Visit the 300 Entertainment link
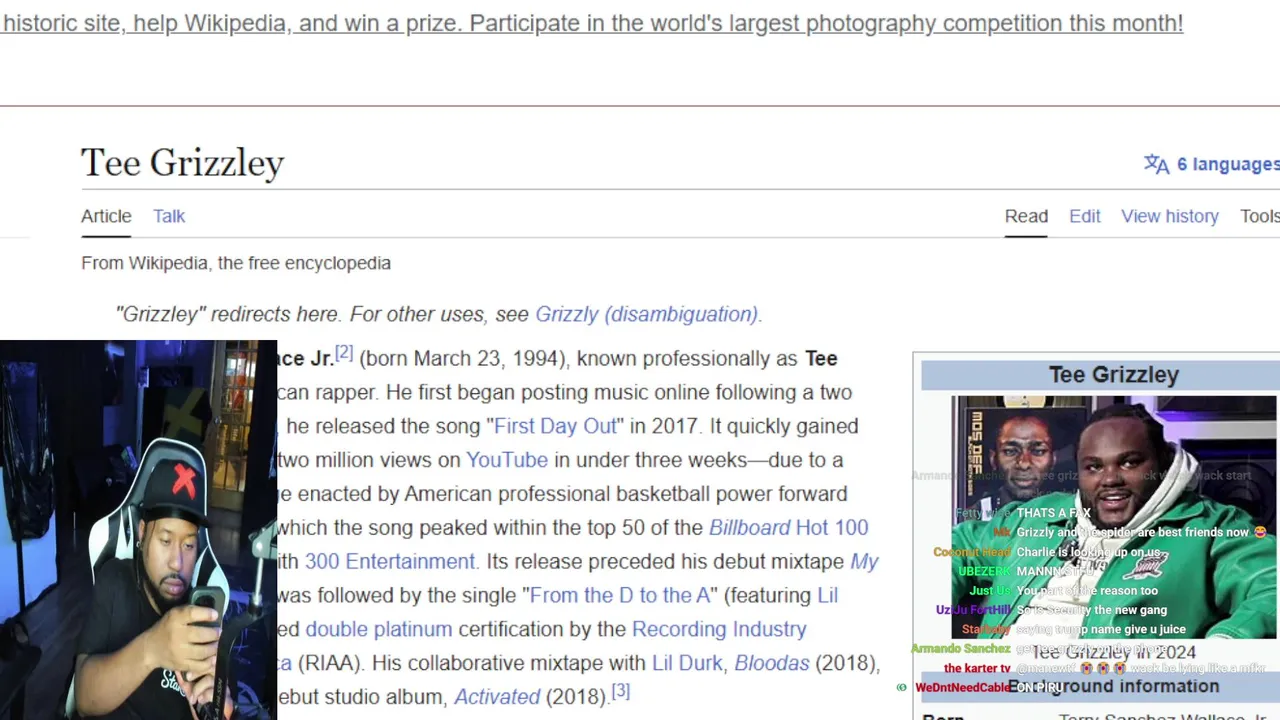Image resolution: width=1280 pixels, height=720 pixels. (x=390, y=562)
